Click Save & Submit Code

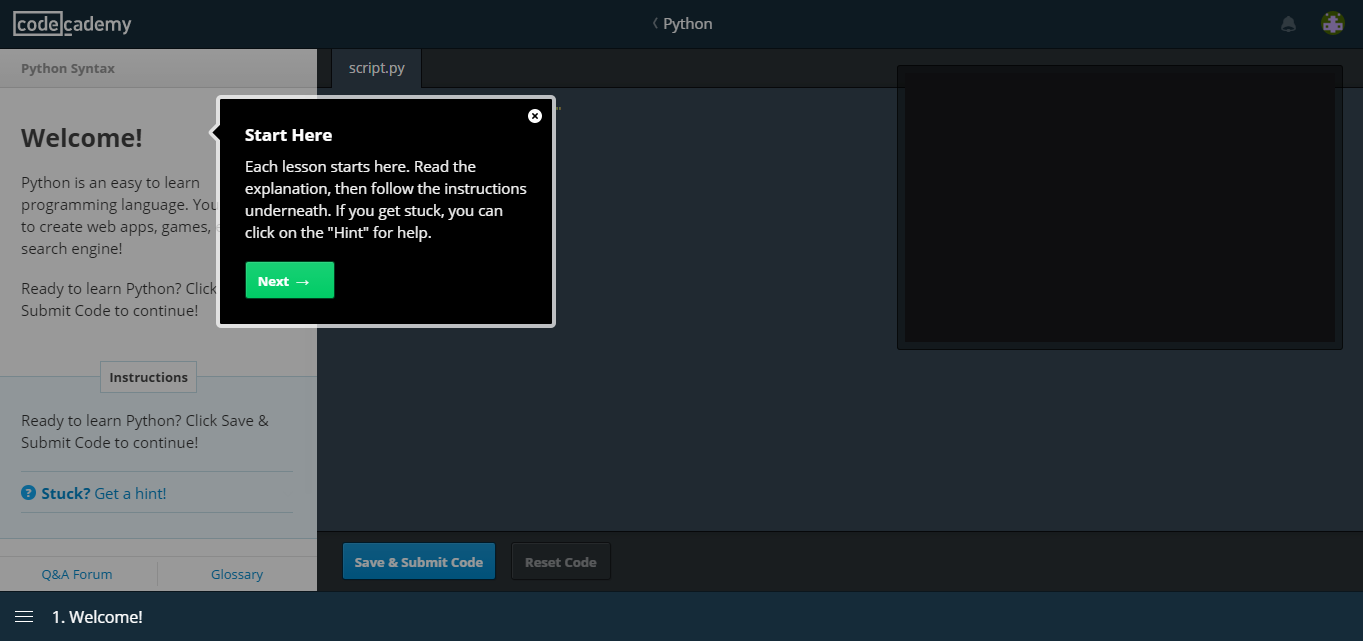[418, 562]
